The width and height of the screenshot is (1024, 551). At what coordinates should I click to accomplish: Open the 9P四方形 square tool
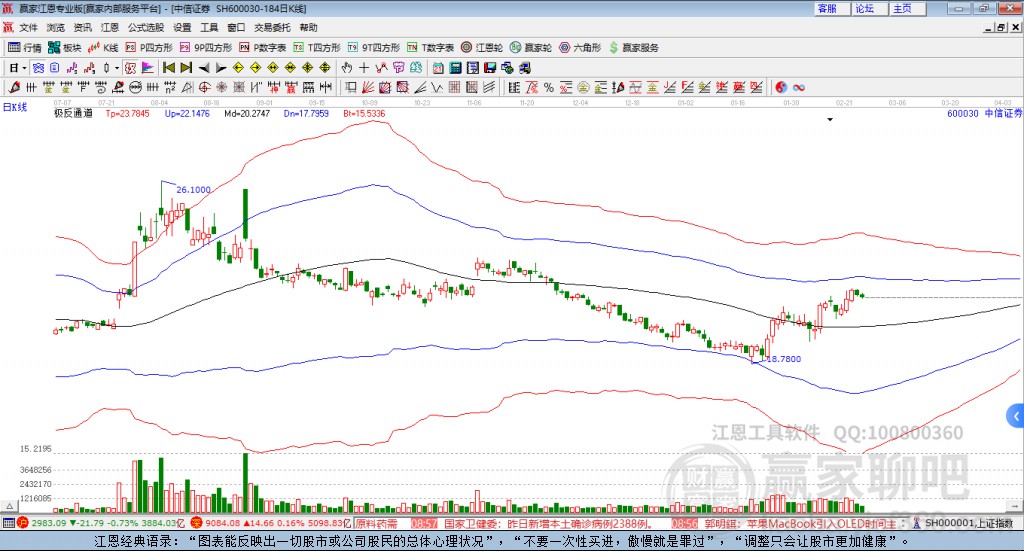click(x=206, y=48)
